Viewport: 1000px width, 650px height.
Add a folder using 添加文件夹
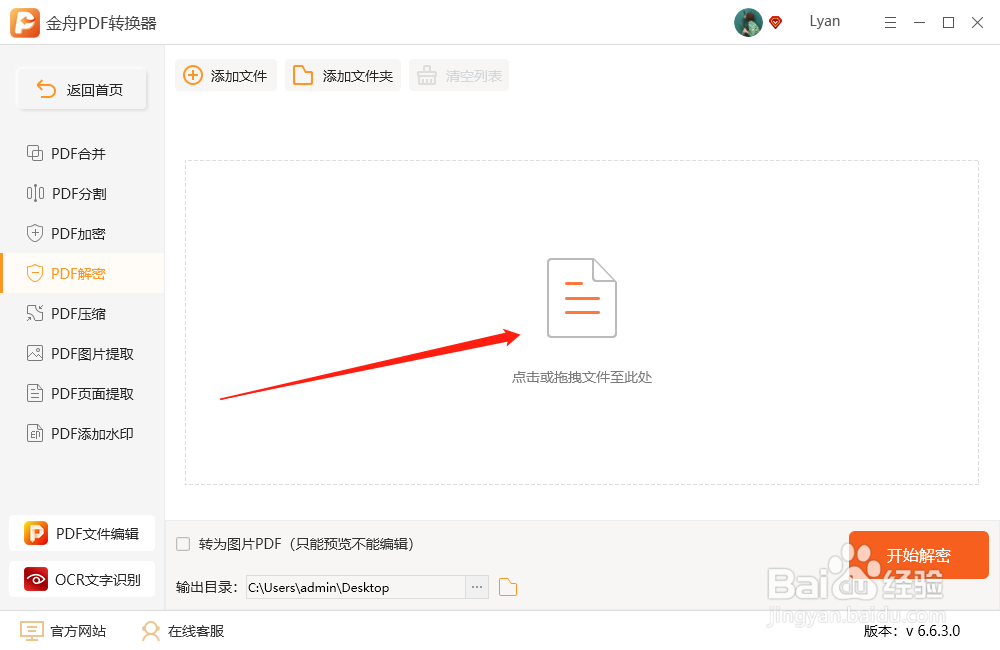[342, 74]
